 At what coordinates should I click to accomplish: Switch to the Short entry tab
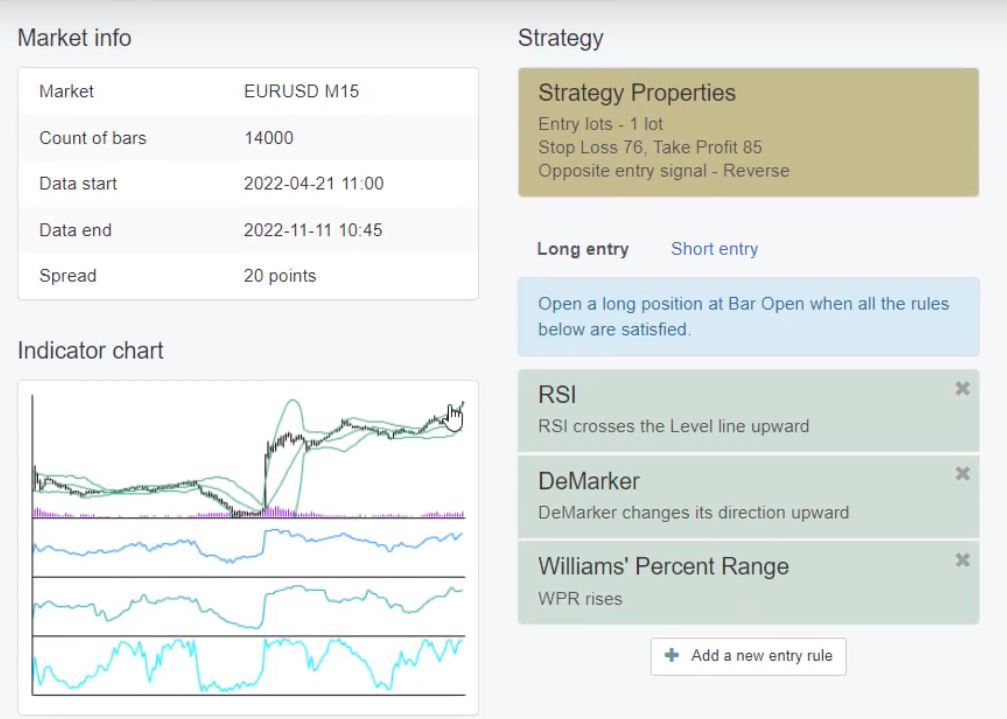[714, 249]
